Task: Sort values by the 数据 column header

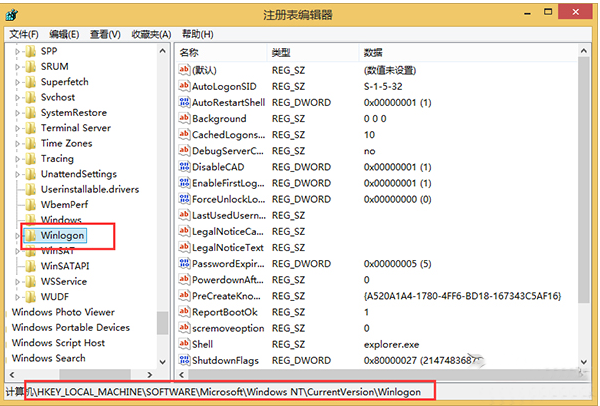Action: (x=468, y=53)
